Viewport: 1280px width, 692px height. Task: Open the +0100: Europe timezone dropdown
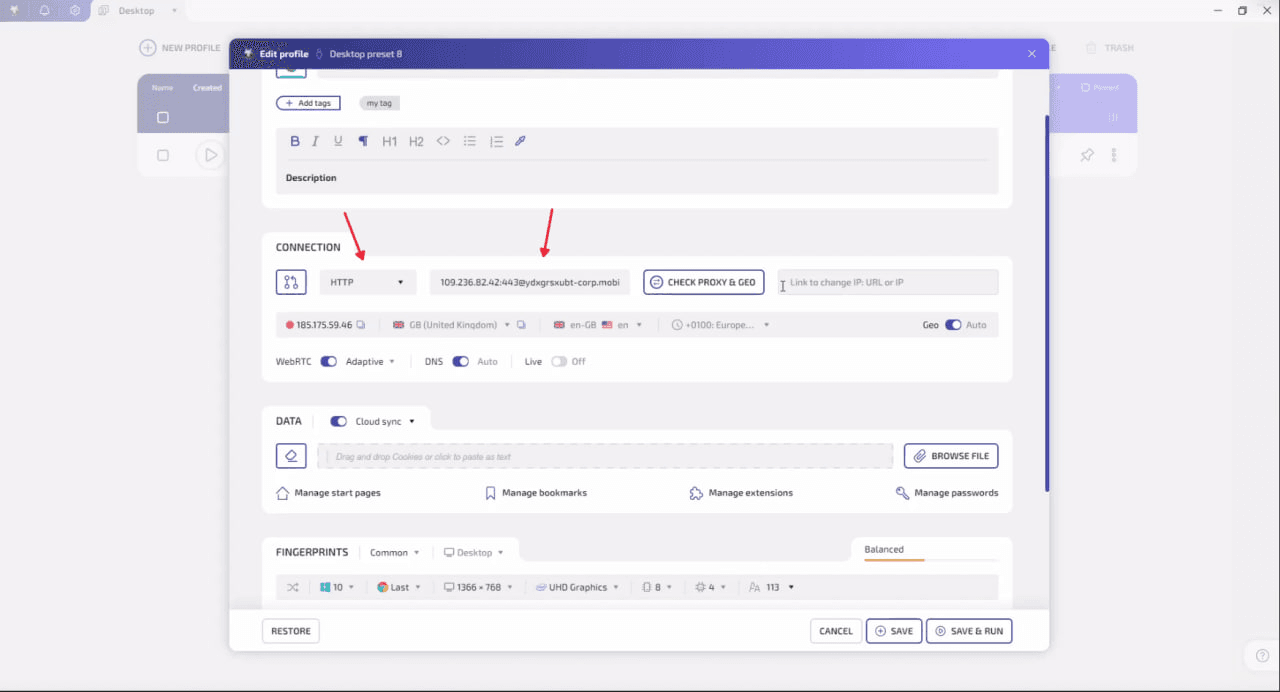point(721,325)
